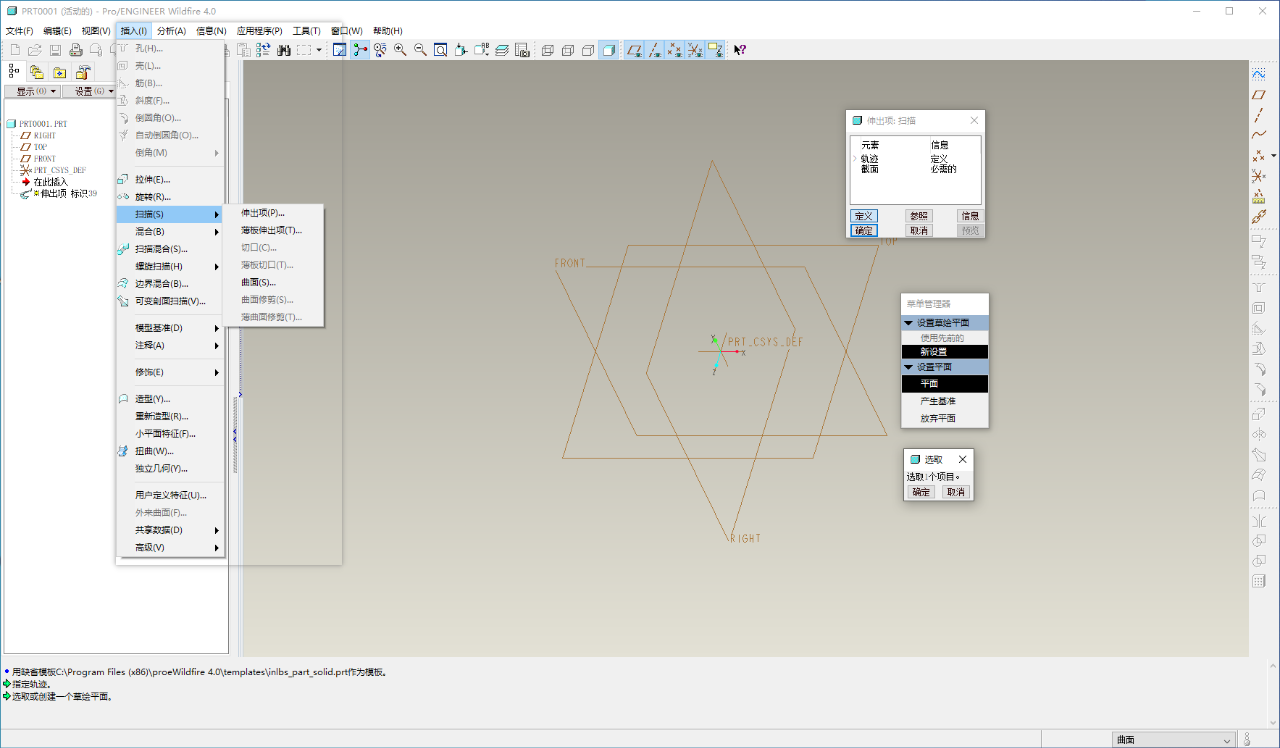Select the datum curve tool in right toolbar
The width and height of the screenshot is (1280, 748).
click(x=1259, y=135)
